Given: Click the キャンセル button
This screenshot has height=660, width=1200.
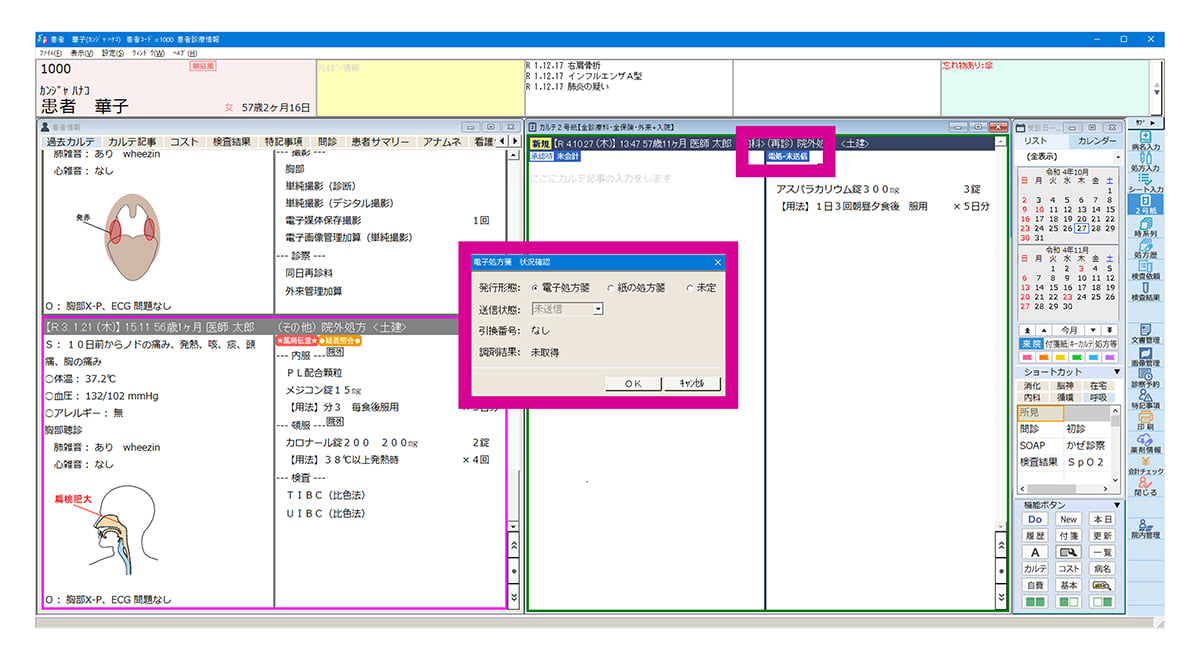Looking at the screenshot, I should coord(692,383).
